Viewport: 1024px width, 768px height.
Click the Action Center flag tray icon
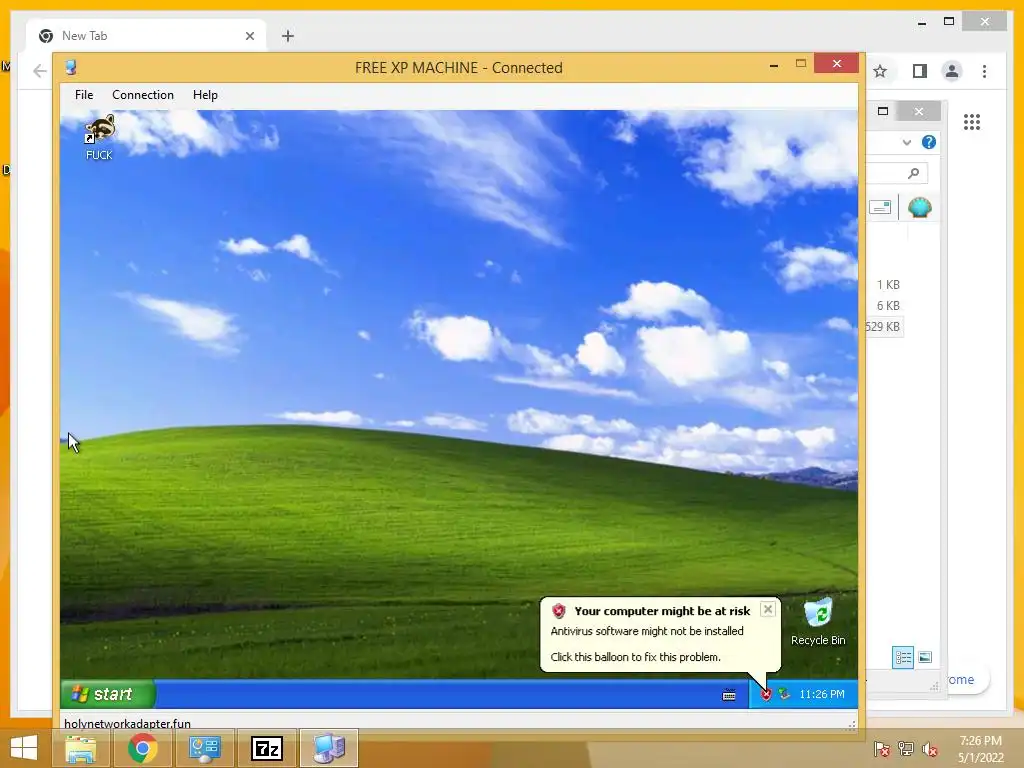[x=882, y=749]
